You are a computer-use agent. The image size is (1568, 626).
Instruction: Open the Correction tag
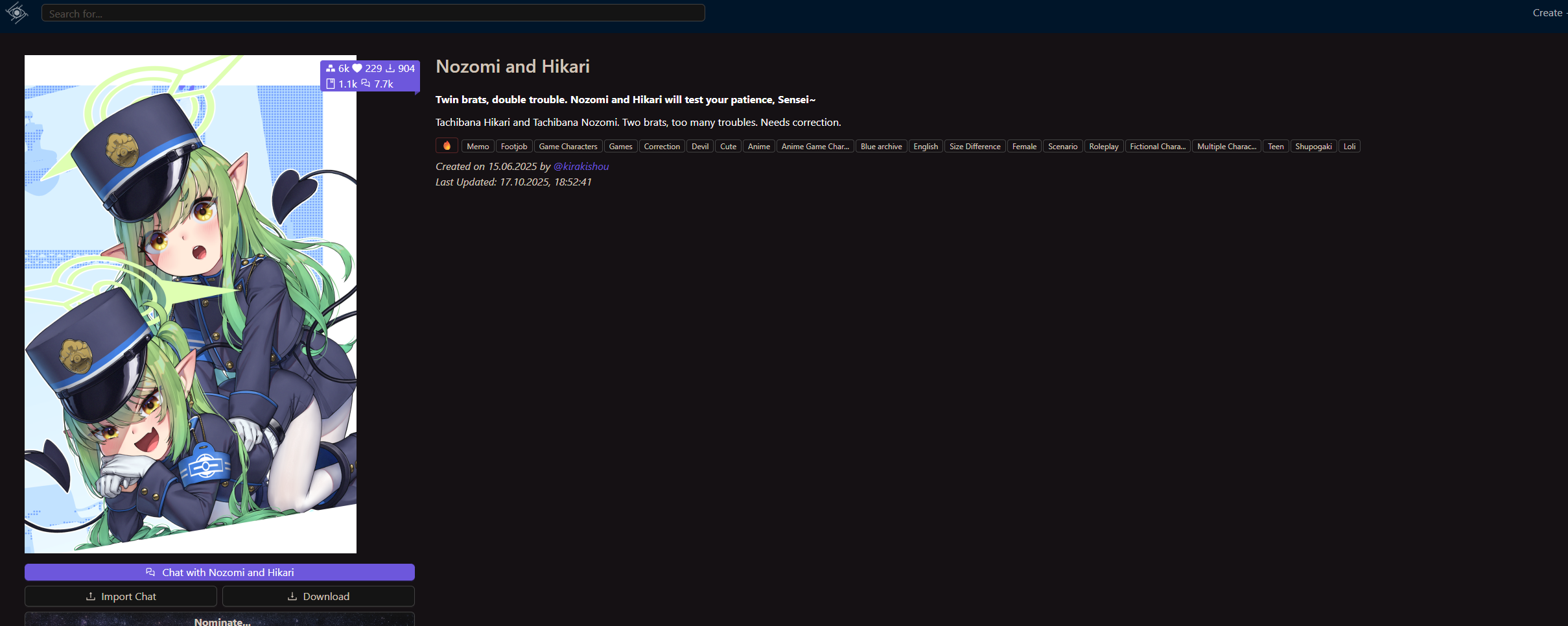662,147
